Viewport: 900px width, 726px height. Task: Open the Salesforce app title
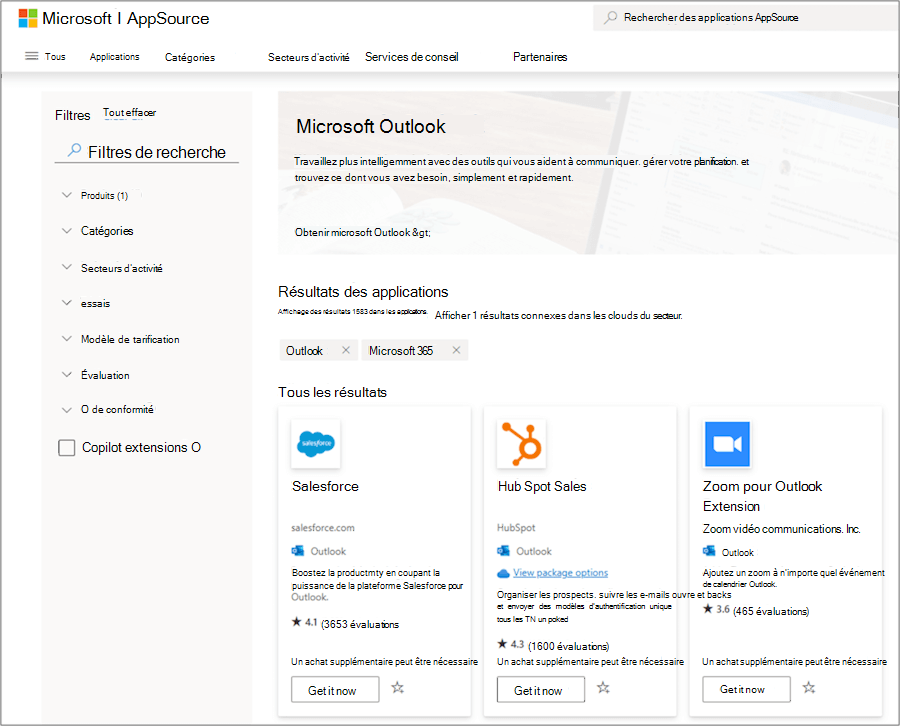pos(325,486)
